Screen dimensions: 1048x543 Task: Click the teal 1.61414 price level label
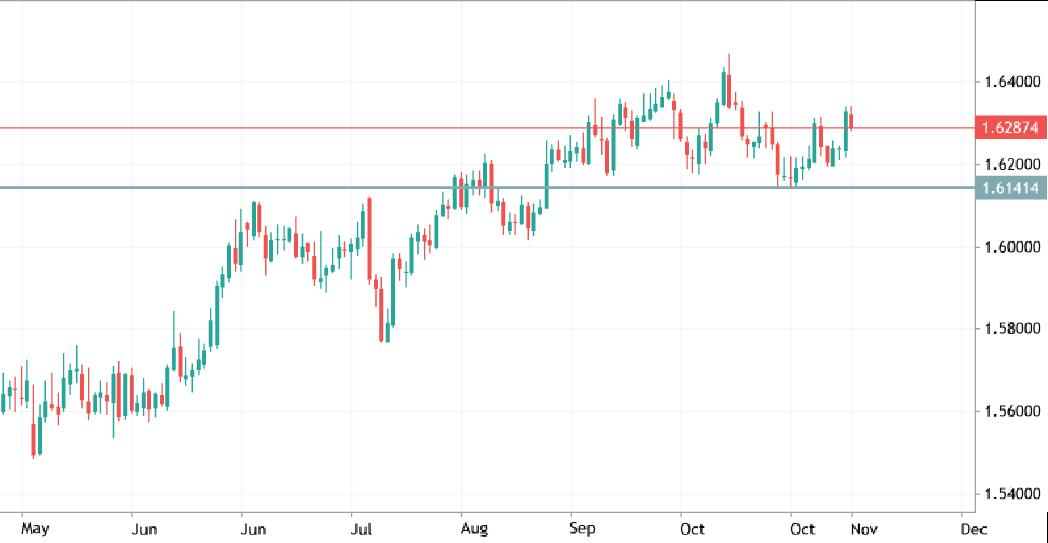[1011, 187]
